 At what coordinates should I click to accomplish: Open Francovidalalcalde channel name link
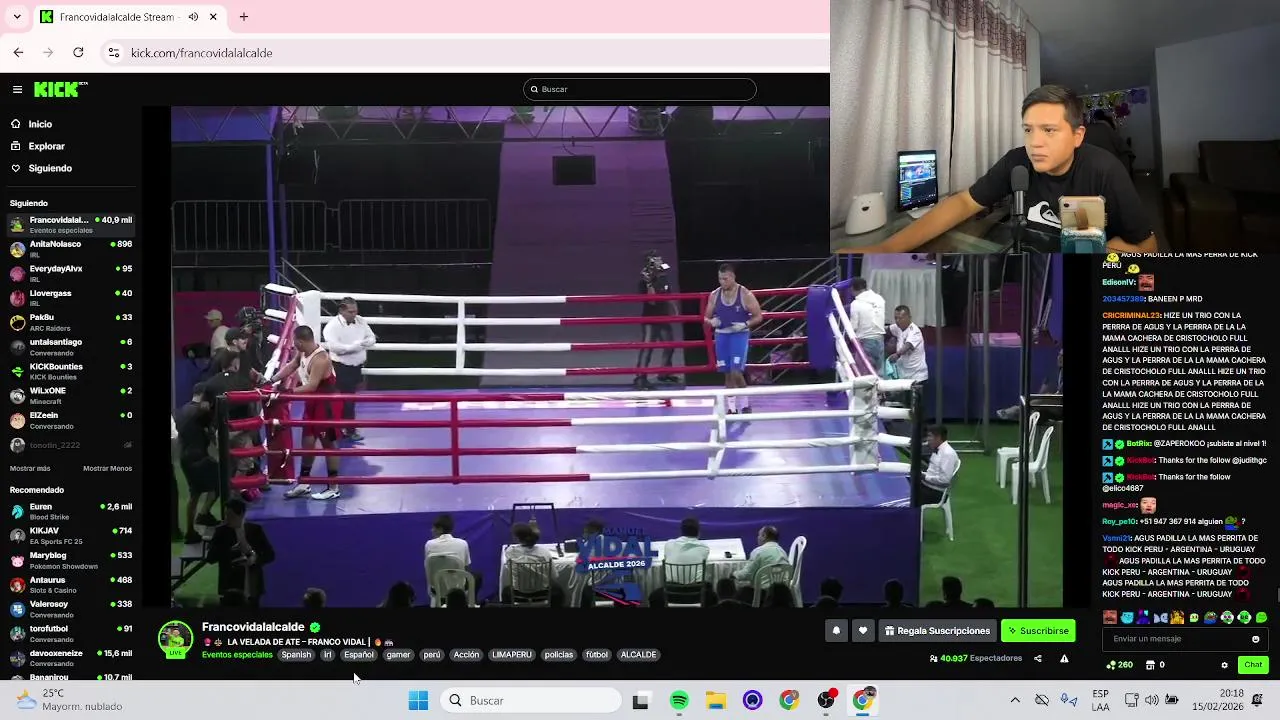(x=253, y=627)
